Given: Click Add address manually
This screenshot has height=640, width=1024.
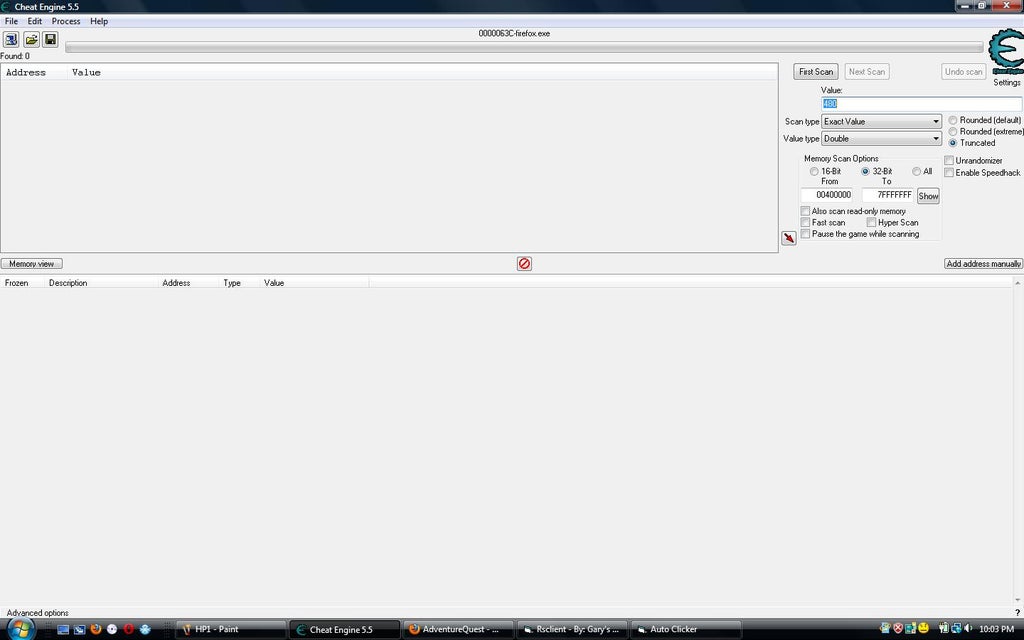Looking at the screenshot, I should [984, 263].
